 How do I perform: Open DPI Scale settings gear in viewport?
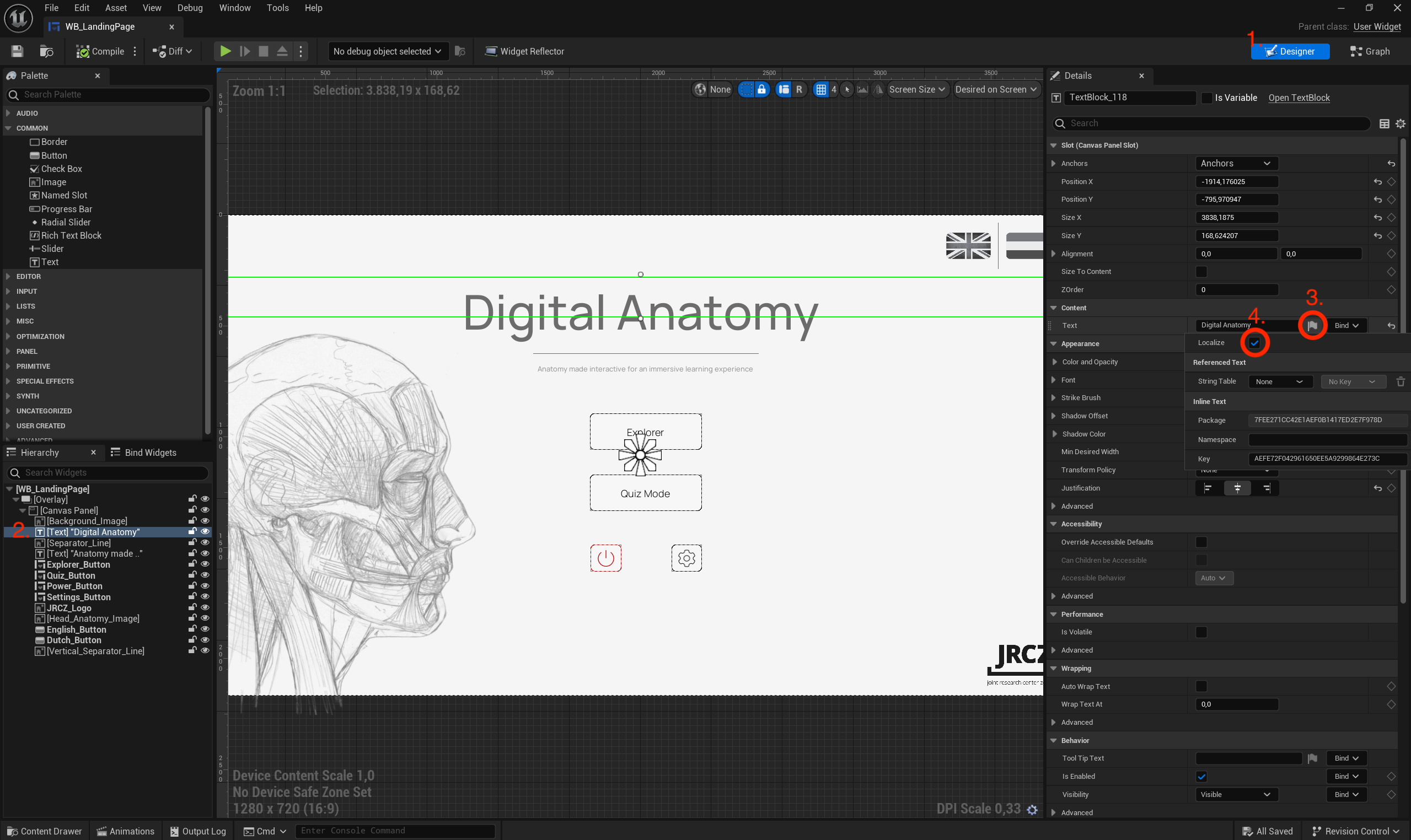click(x=1032, y=810)
